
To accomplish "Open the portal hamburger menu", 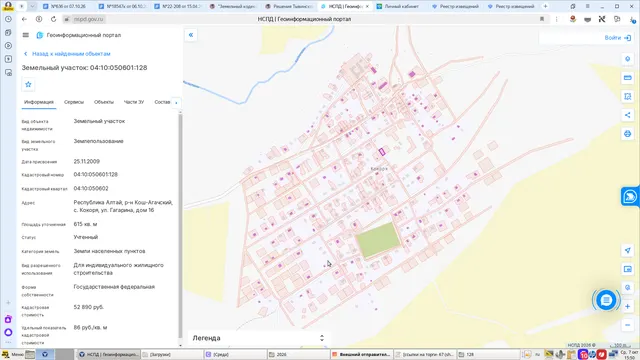I will (x=26, y=35).
